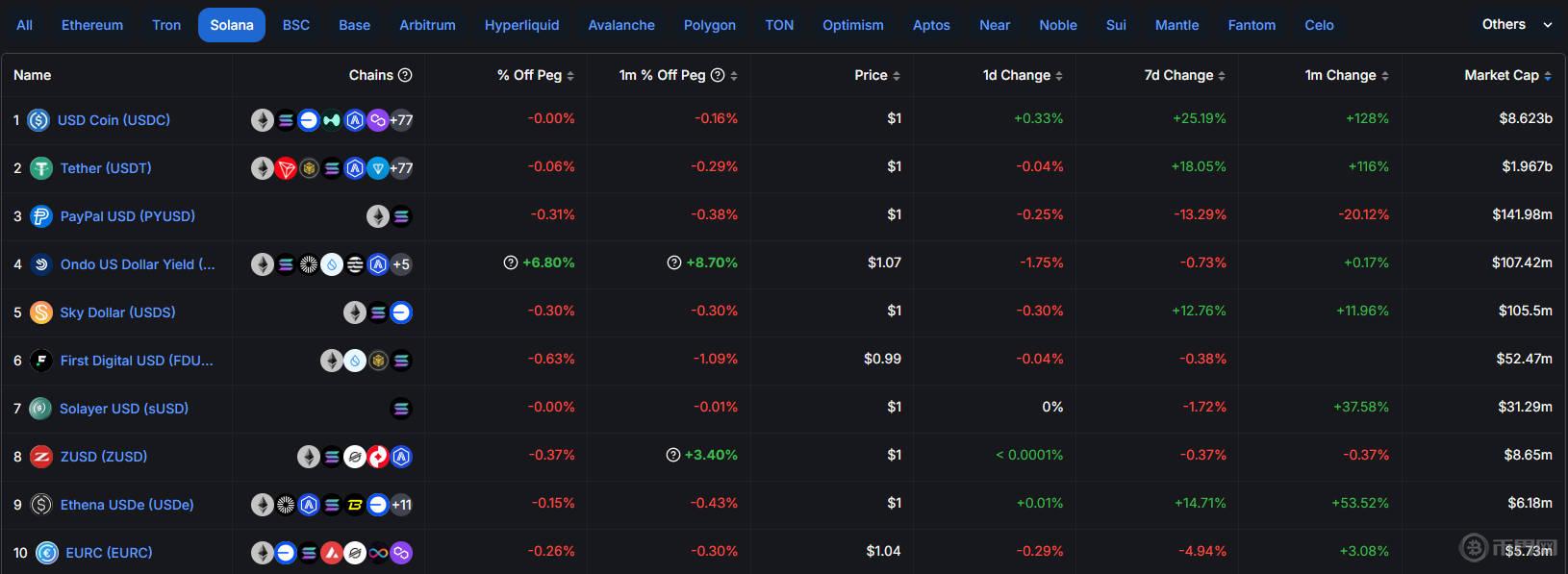Open the Solayer USD (sUSD) link
The image size is (1568, 574).
124,409
